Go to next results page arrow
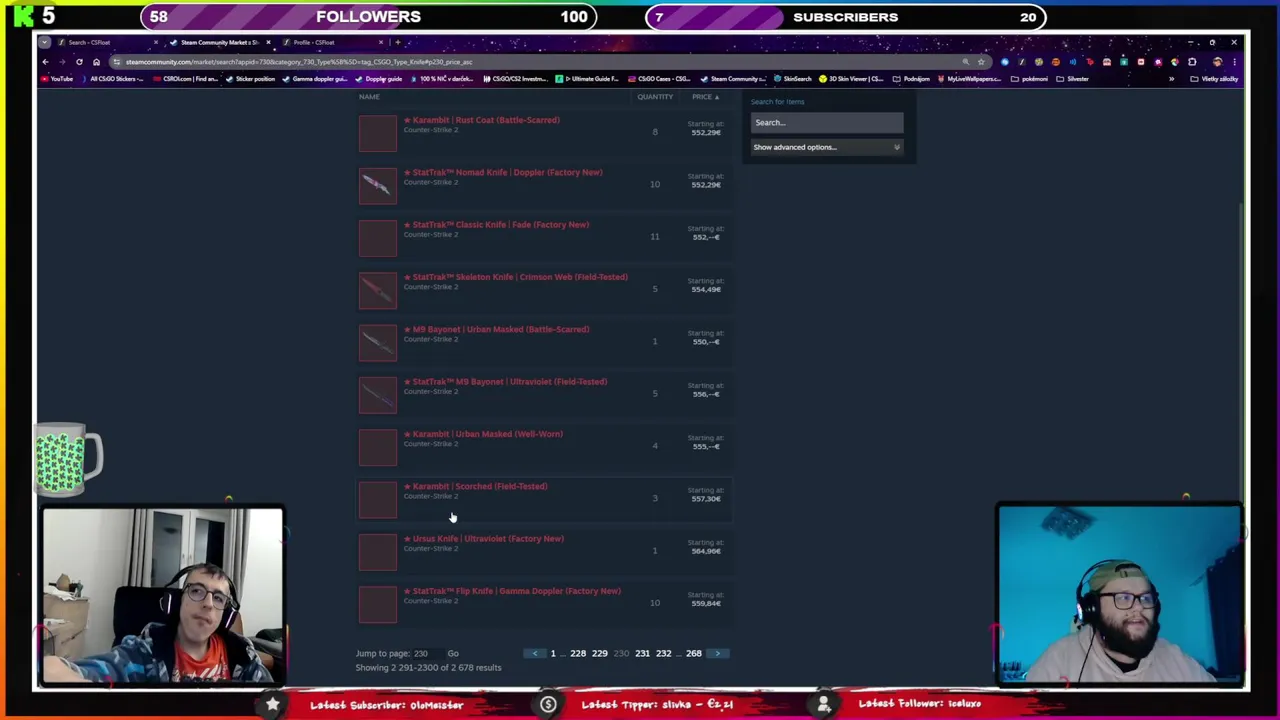 tap(717, 653)
